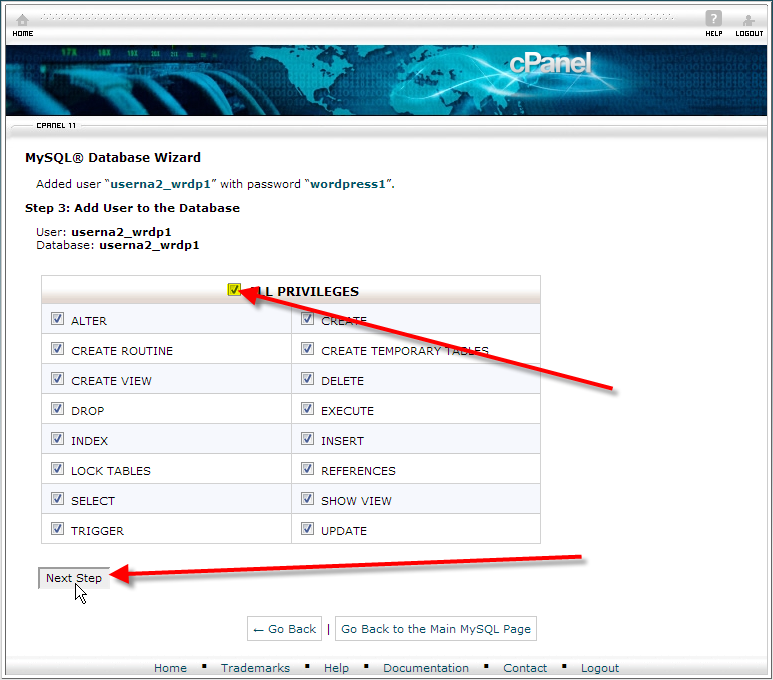The height and width of the screenshot is (680, 773).
Task: Click the Next Step button
Action: coord(74,578)
